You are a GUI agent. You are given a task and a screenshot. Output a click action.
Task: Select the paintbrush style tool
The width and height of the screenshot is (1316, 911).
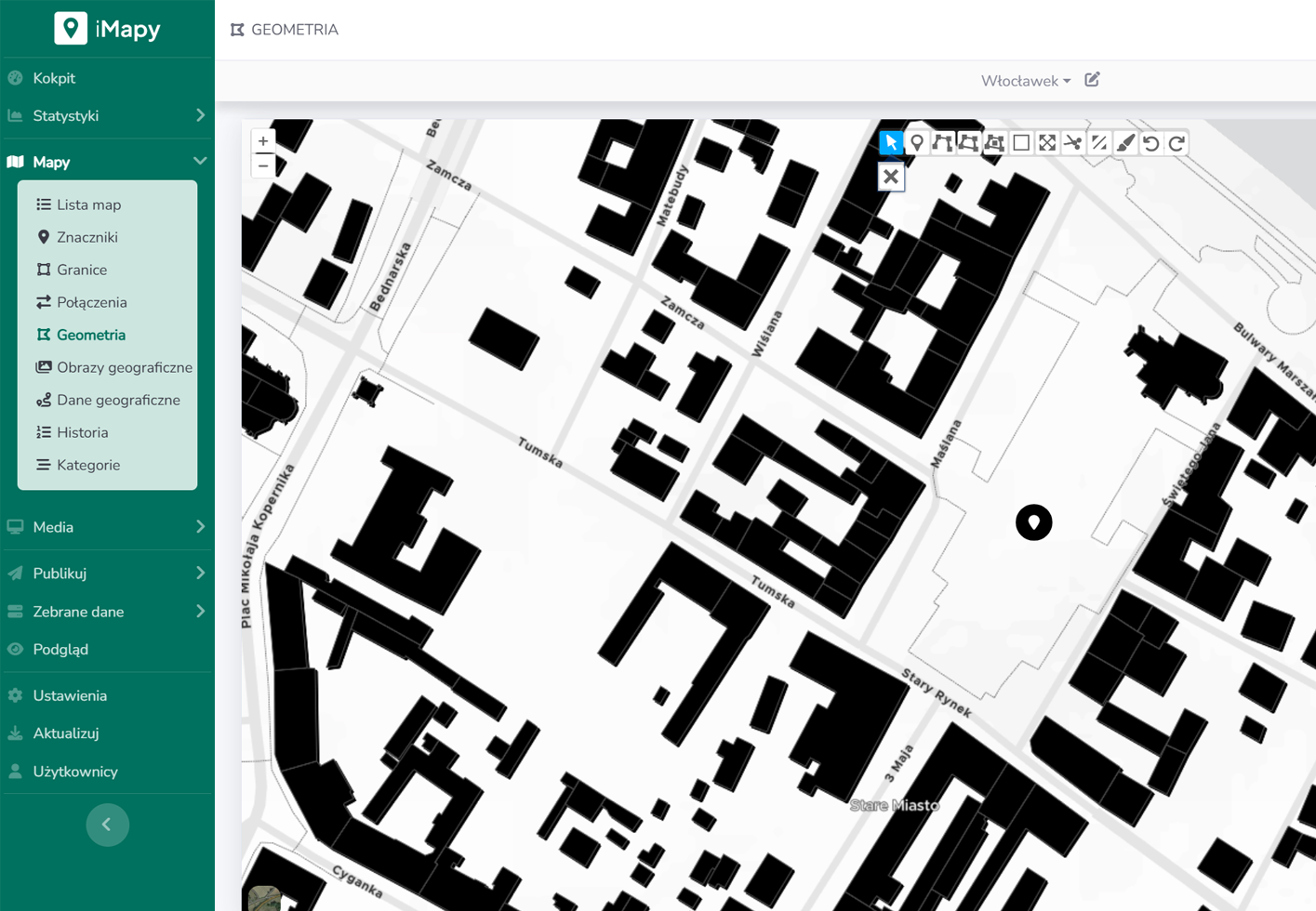point(1125,143)
